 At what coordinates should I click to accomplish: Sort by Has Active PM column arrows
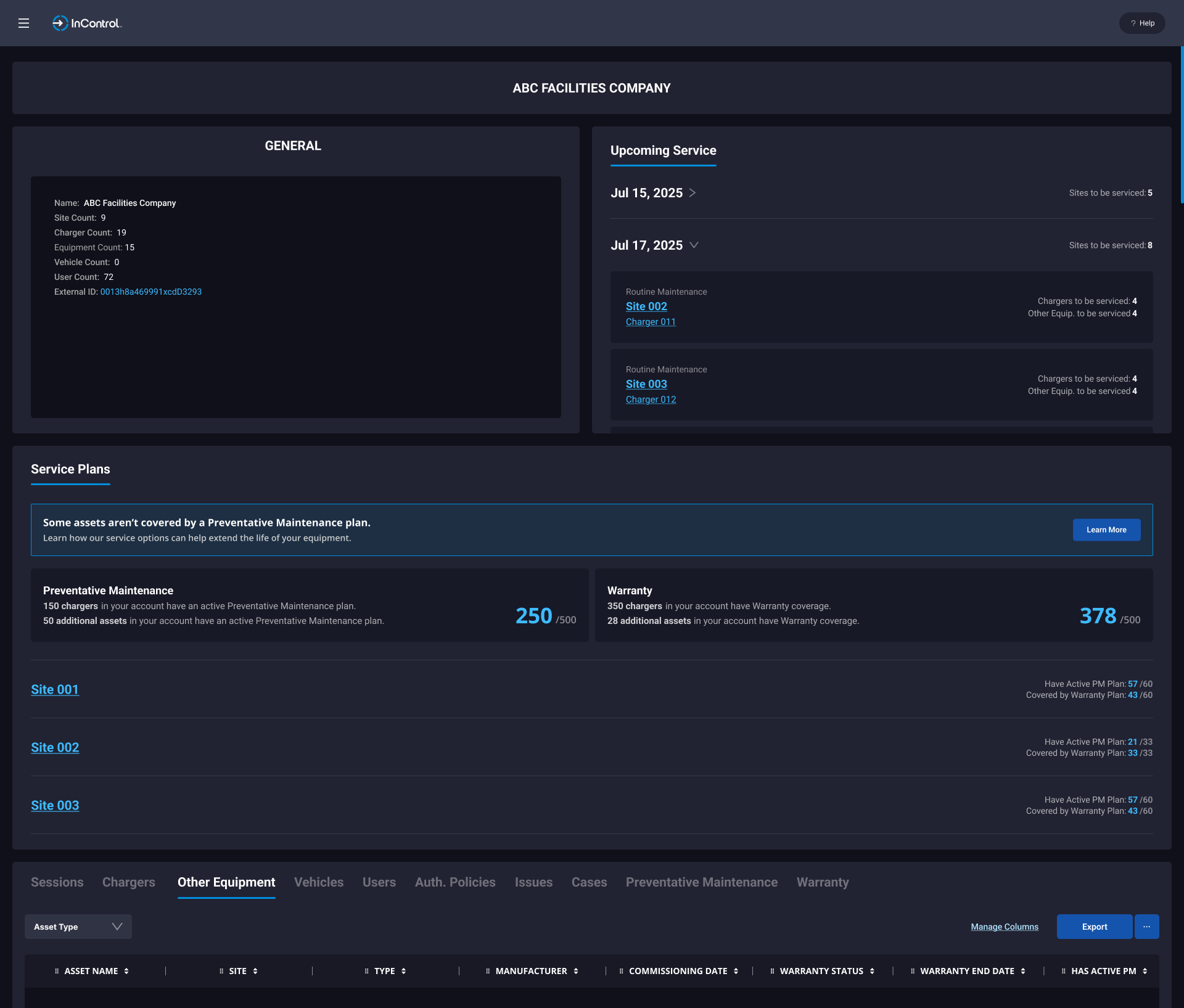tap(1145, 971)
